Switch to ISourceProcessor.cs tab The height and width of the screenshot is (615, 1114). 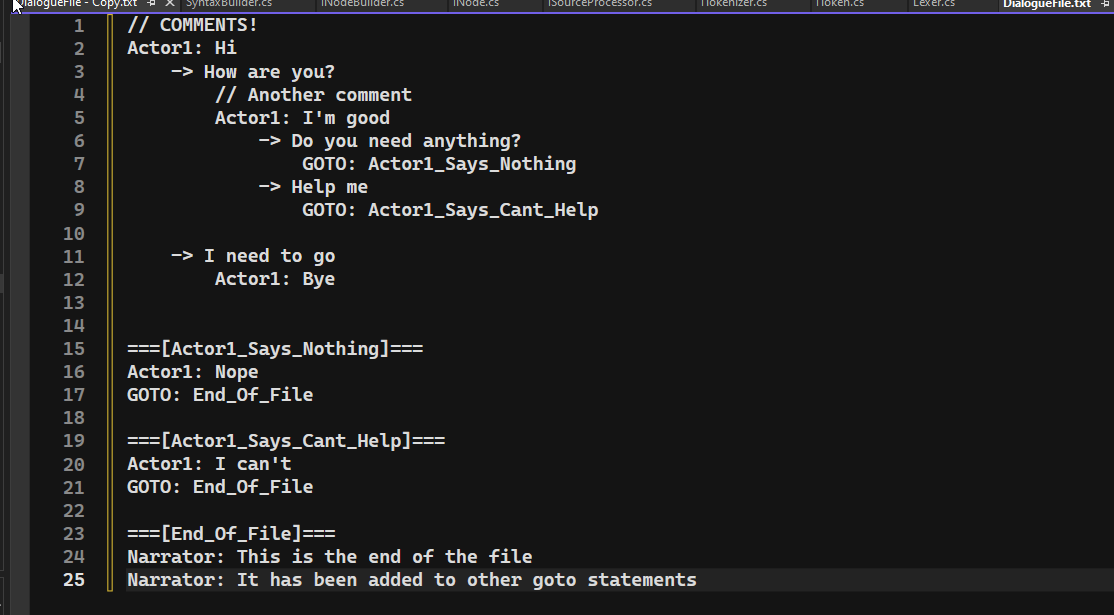(600, 4)
